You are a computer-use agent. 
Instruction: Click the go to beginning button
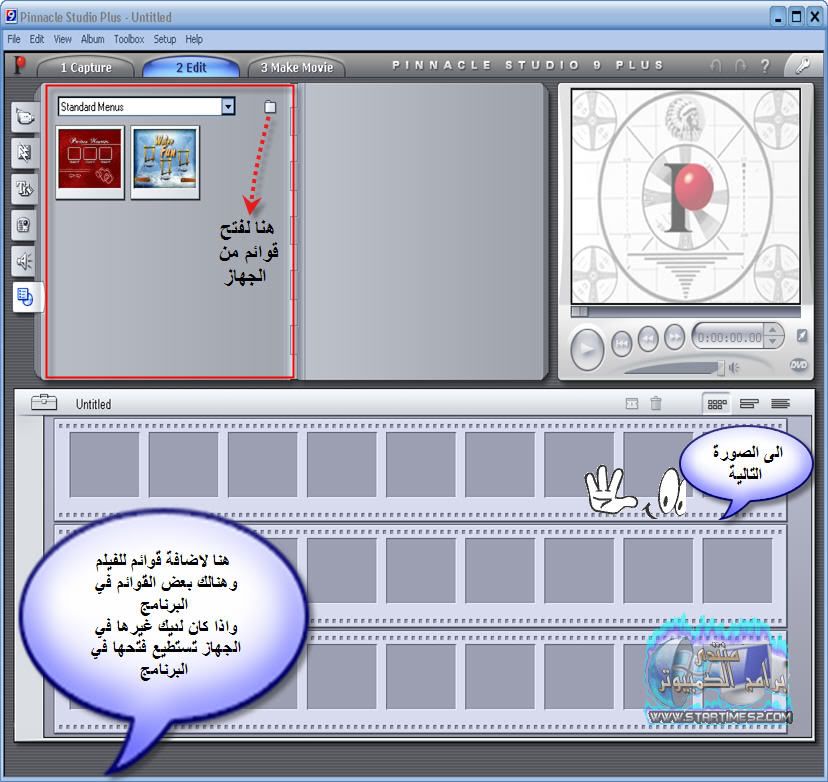click(622, 343)
